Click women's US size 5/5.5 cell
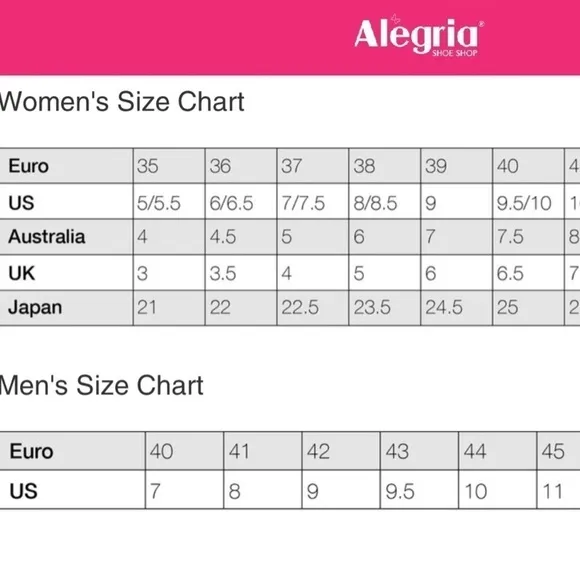Screen dimensions: 580x580 coord(169,201)
